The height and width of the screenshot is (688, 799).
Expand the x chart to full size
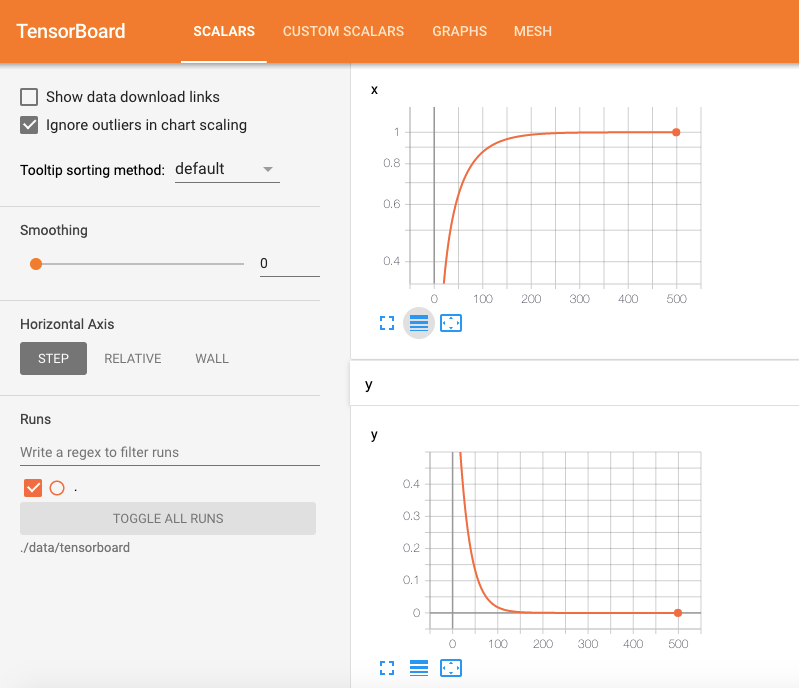pyautogui.click(x=387, y=323)
